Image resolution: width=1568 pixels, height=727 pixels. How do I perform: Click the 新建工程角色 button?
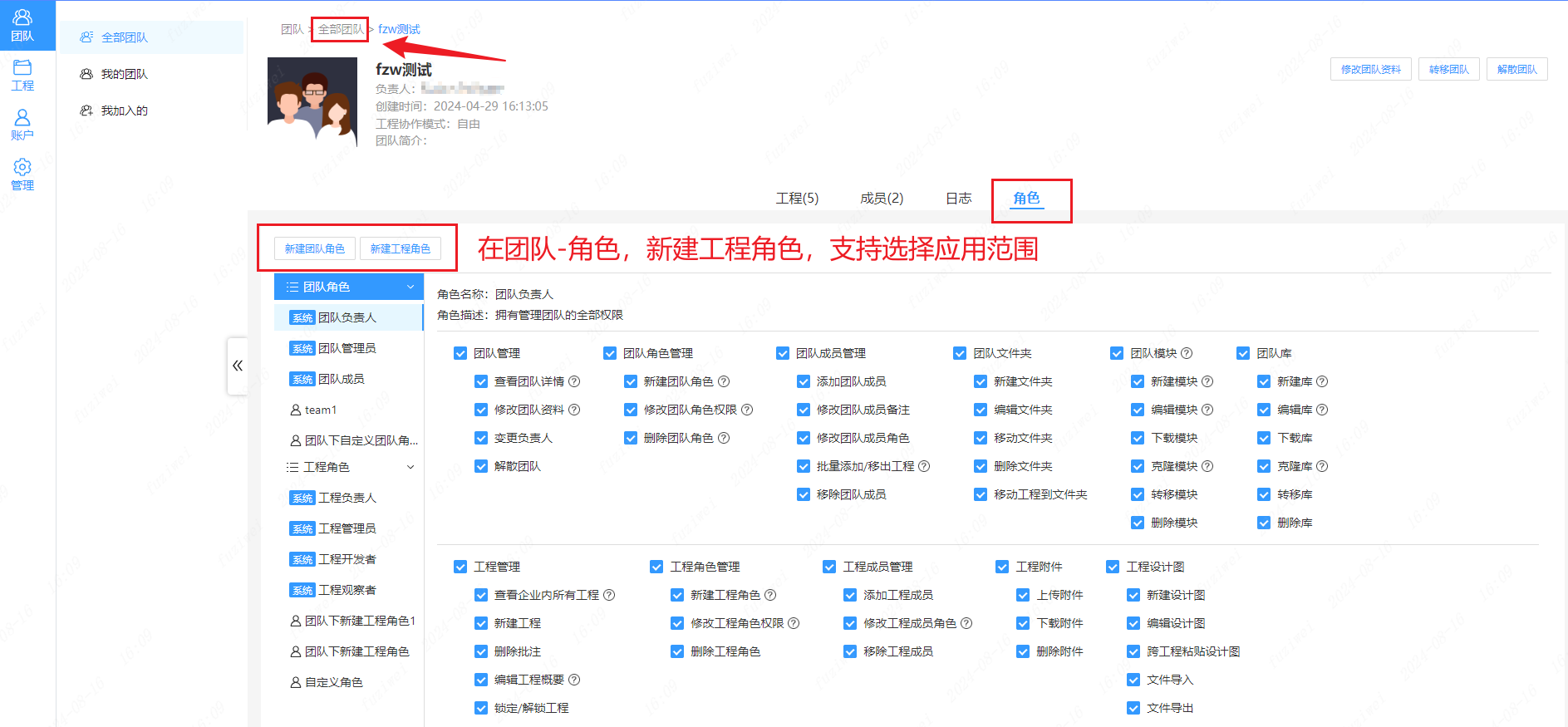pos(401,248)
